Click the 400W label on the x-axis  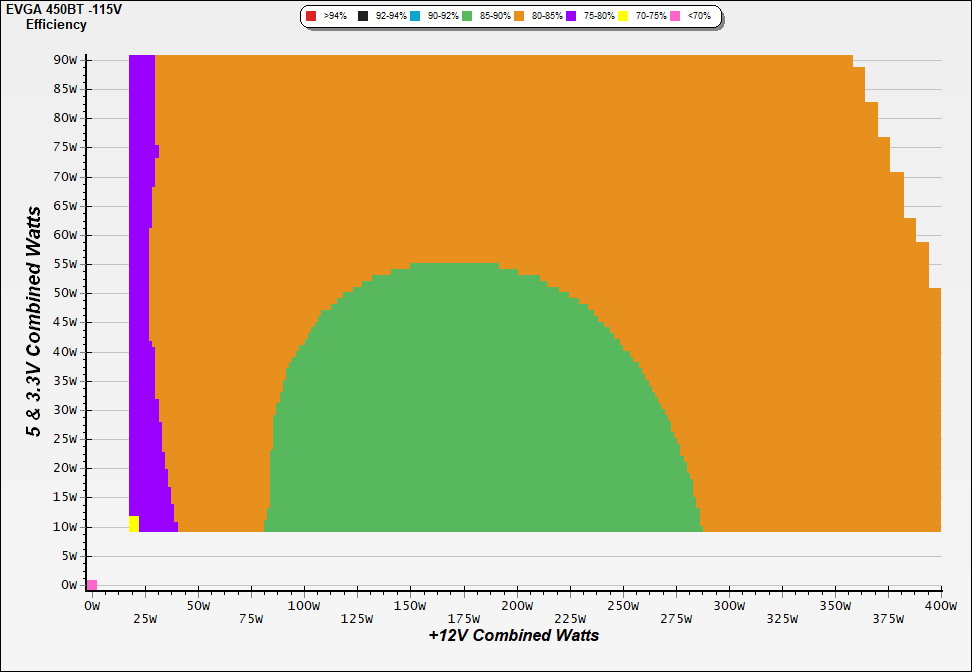coord(939,606)
